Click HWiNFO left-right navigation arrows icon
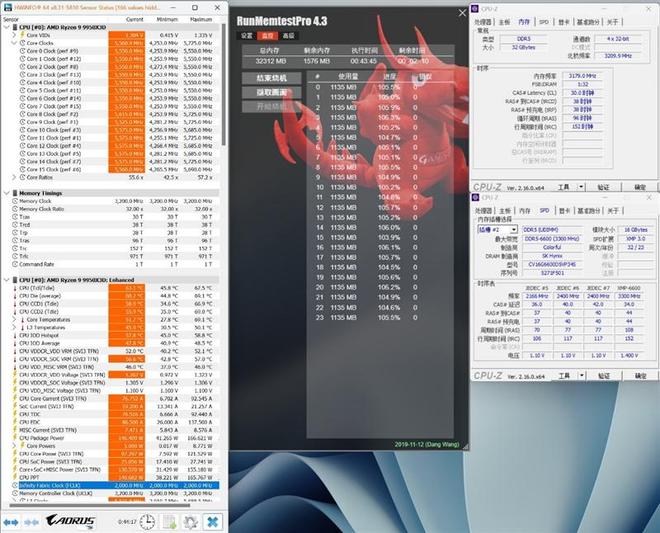Image resolution: width=660 pixels, height=533 pixels. tap(12, 522)
